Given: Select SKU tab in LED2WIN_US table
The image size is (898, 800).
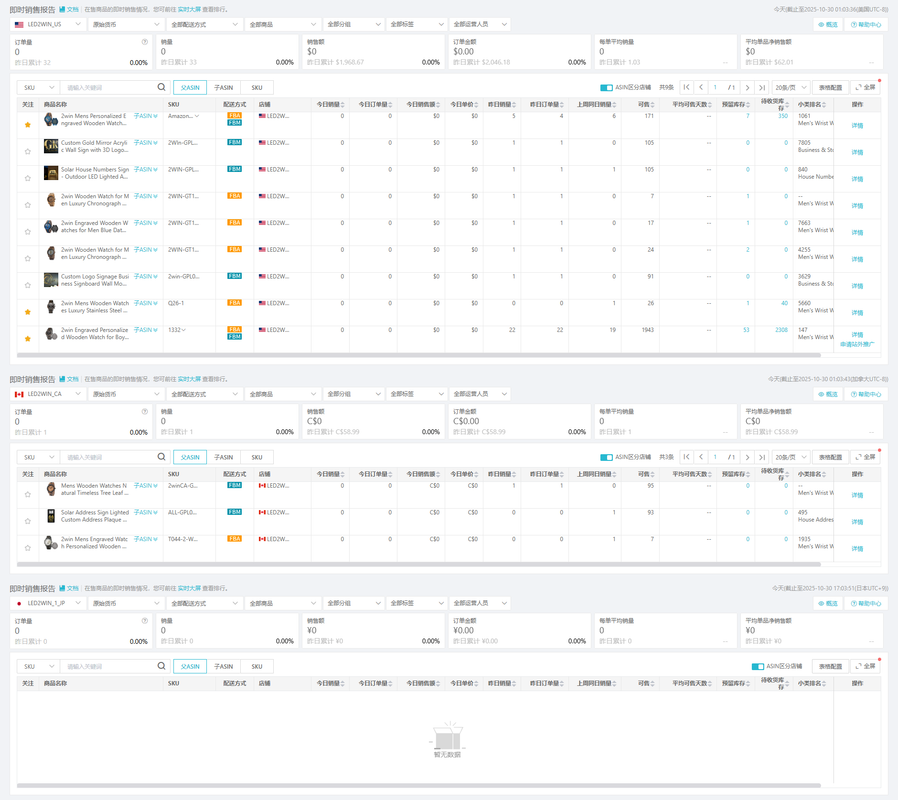Looking at the screenshot, I should (x=257, y=88).
